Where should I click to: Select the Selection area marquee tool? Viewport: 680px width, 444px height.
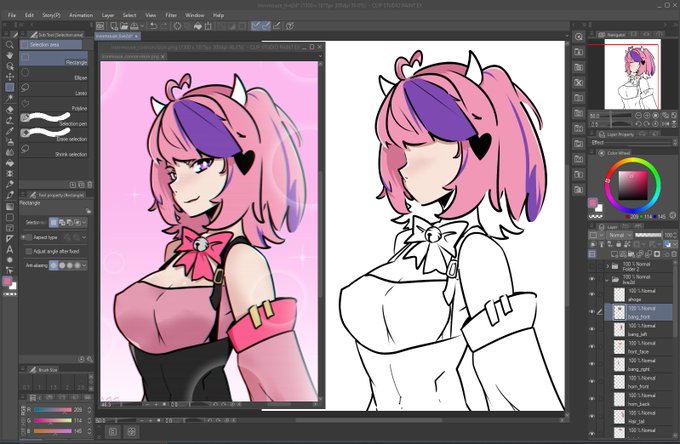click(x=9, y=87)
